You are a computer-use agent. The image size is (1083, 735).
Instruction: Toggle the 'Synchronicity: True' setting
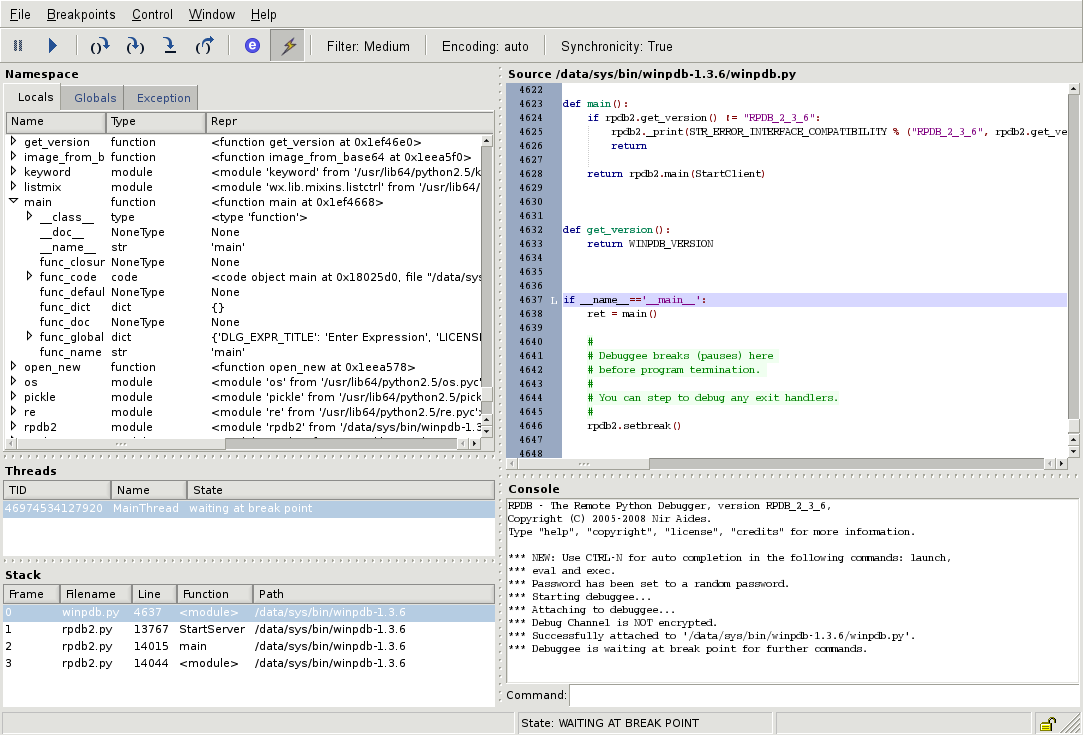[x=614, y=45]
